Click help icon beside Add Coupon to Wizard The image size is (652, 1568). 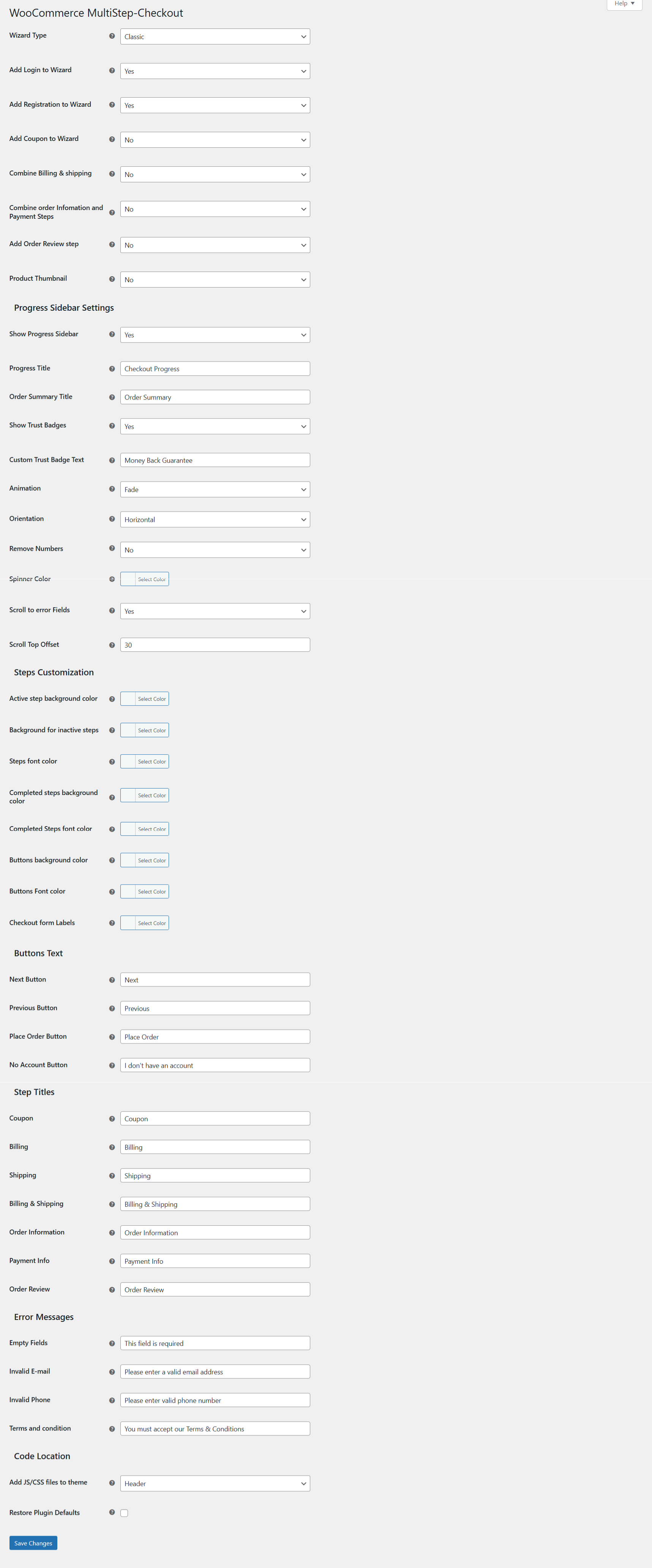coord(112,139)
